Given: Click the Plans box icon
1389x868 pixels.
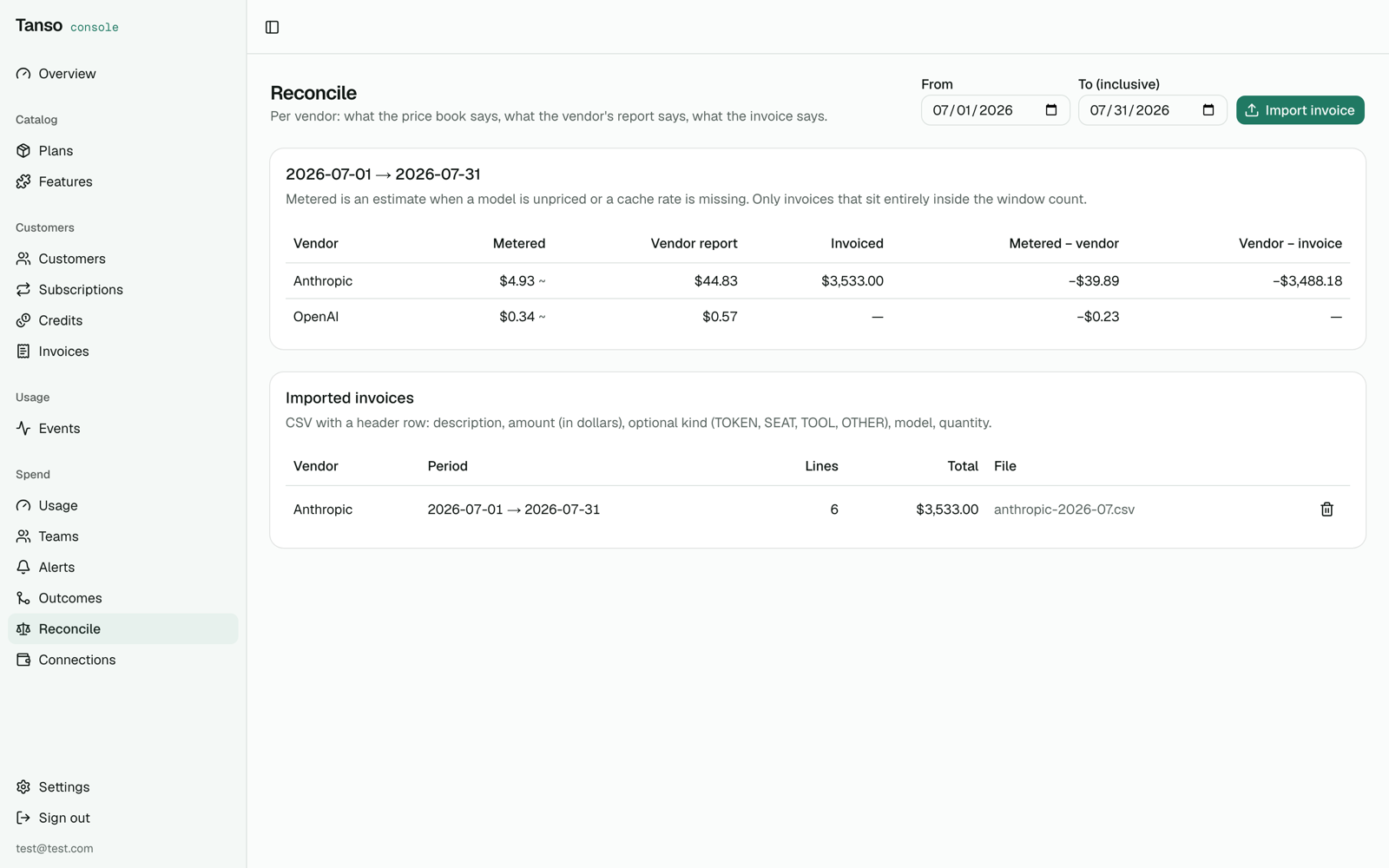Looking at the screenshot, I should coord(23,151).
